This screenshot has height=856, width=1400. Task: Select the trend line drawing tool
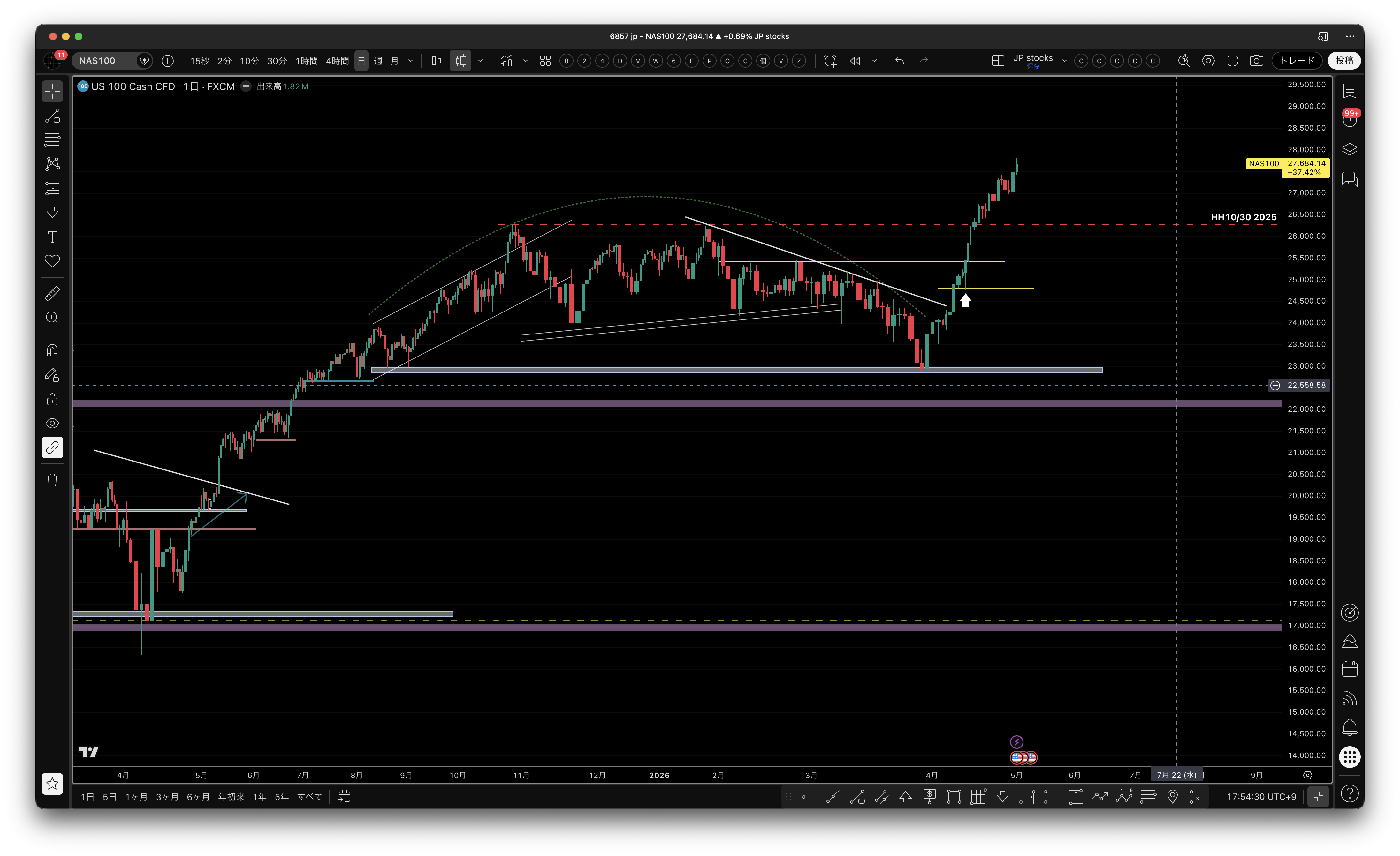[x=52, y=116]
